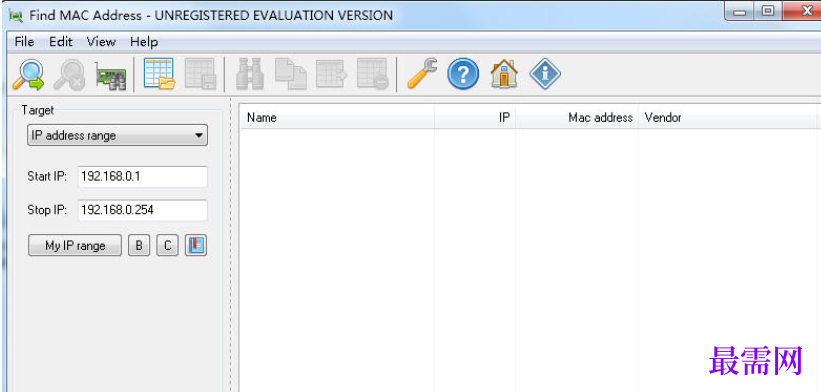Viewport: 821px width, 392px height.
Task: Open the Edit menu
Action: 61,42
